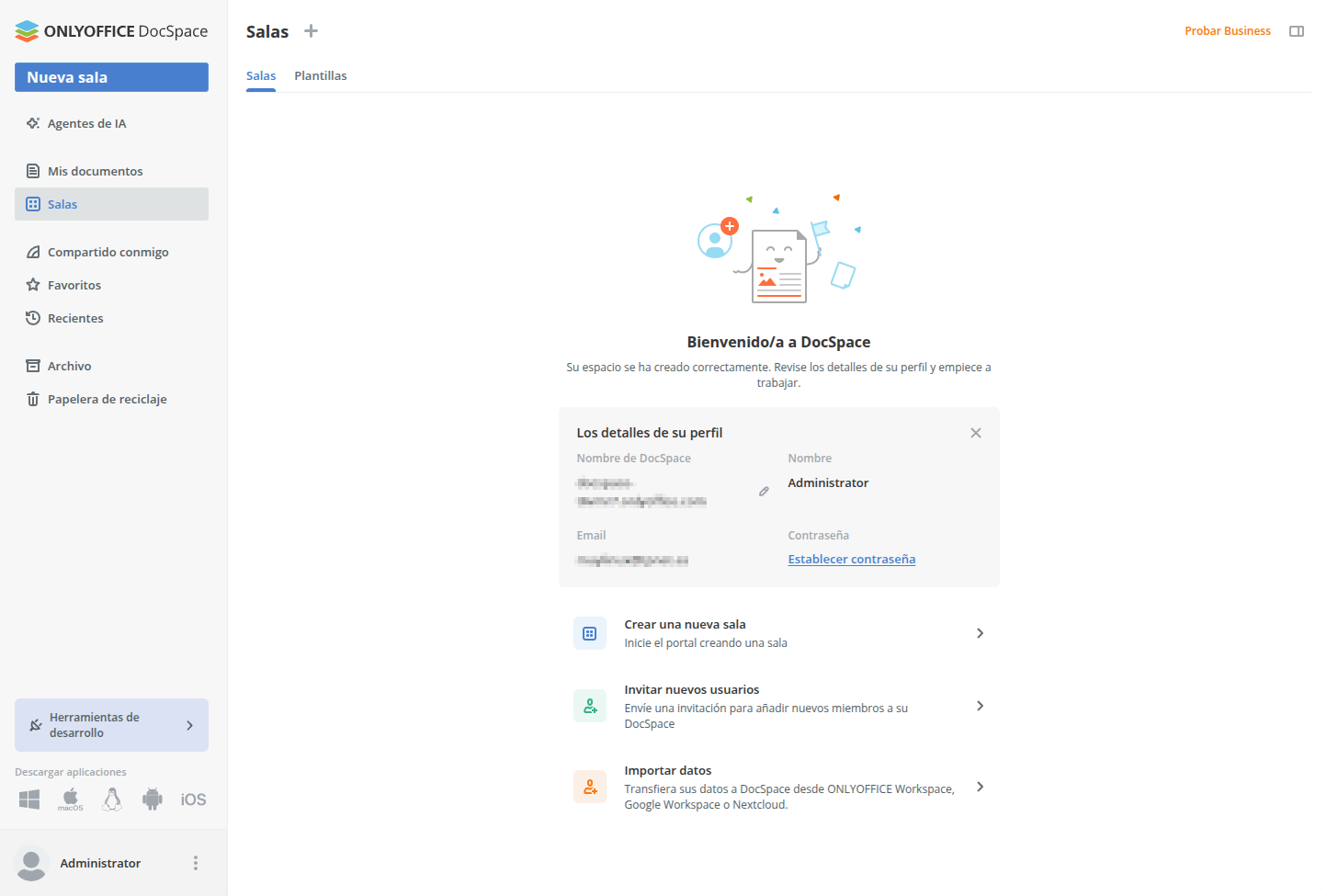The height and width of the screenshot is (896, 1327).
Task: Go to Compartido conmigo section
Action: (x=111, y=252)
